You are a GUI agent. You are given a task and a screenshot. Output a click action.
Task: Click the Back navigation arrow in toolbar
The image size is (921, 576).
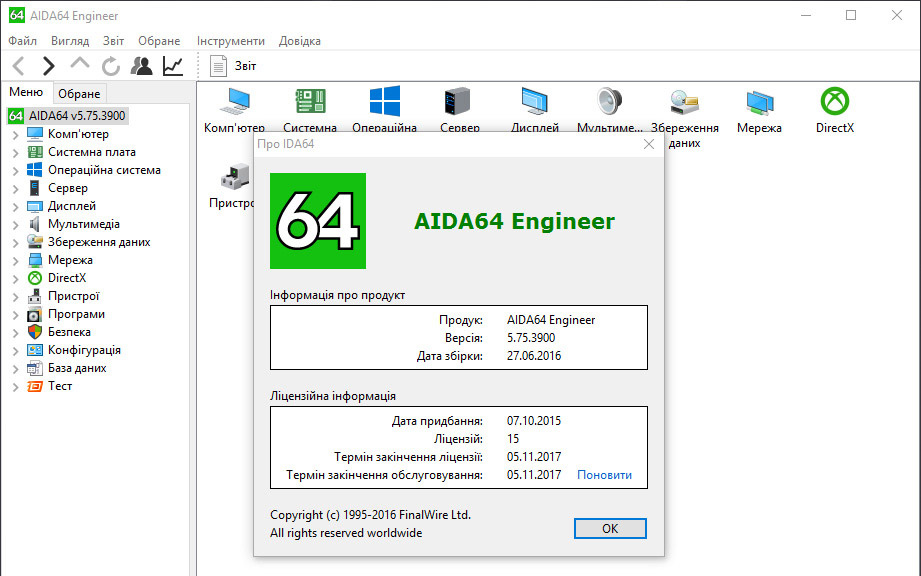(19, 66)
